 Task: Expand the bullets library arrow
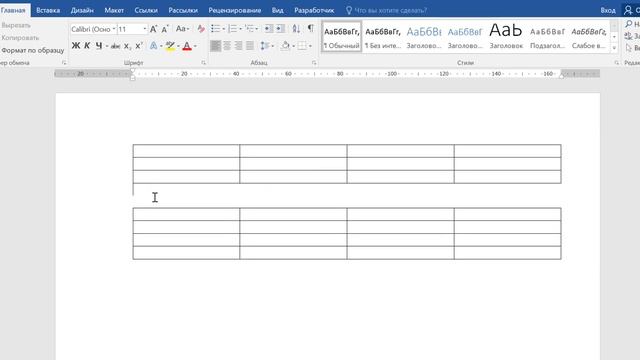224,29
